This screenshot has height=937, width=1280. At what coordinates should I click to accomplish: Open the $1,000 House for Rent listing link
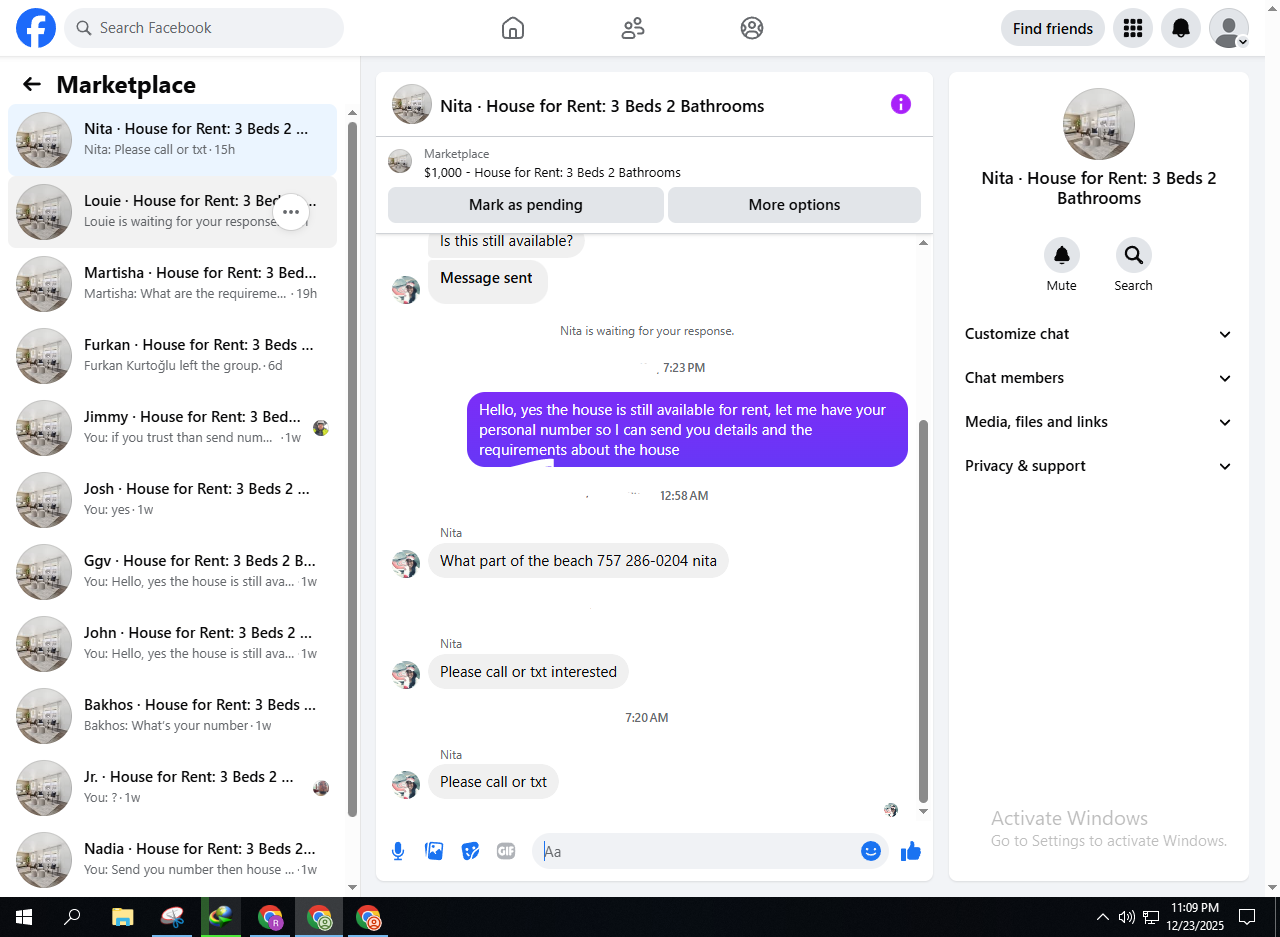552,172
